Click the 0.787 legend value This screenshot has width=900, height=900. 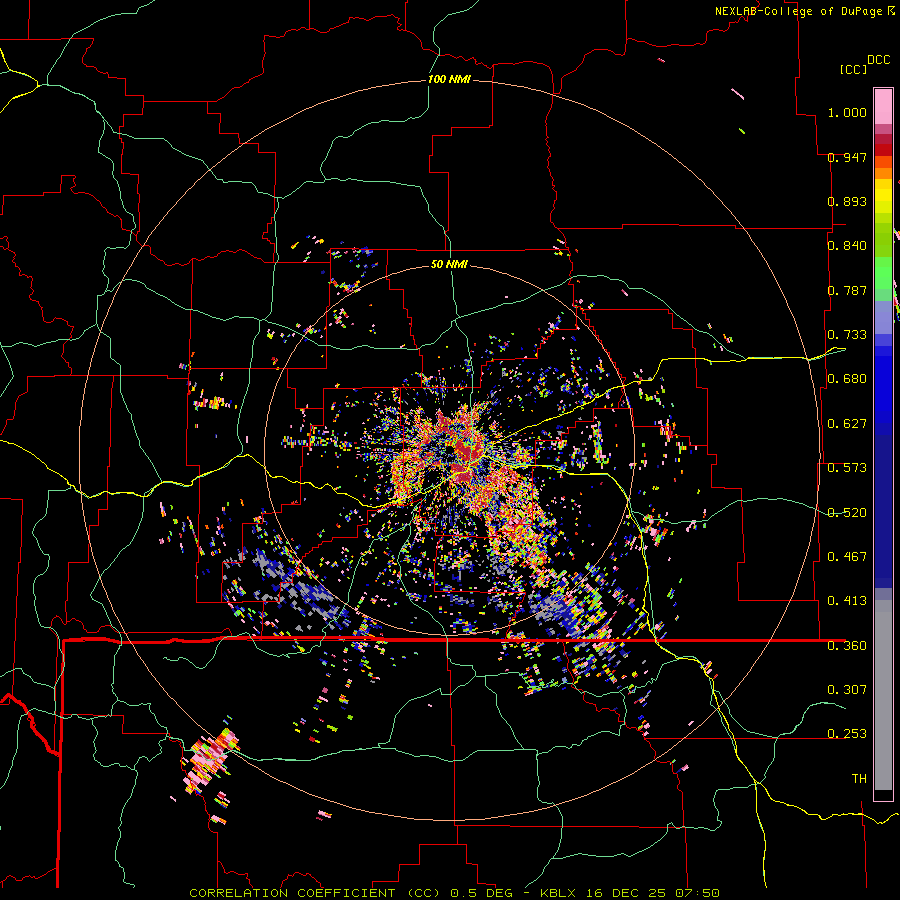847,290
